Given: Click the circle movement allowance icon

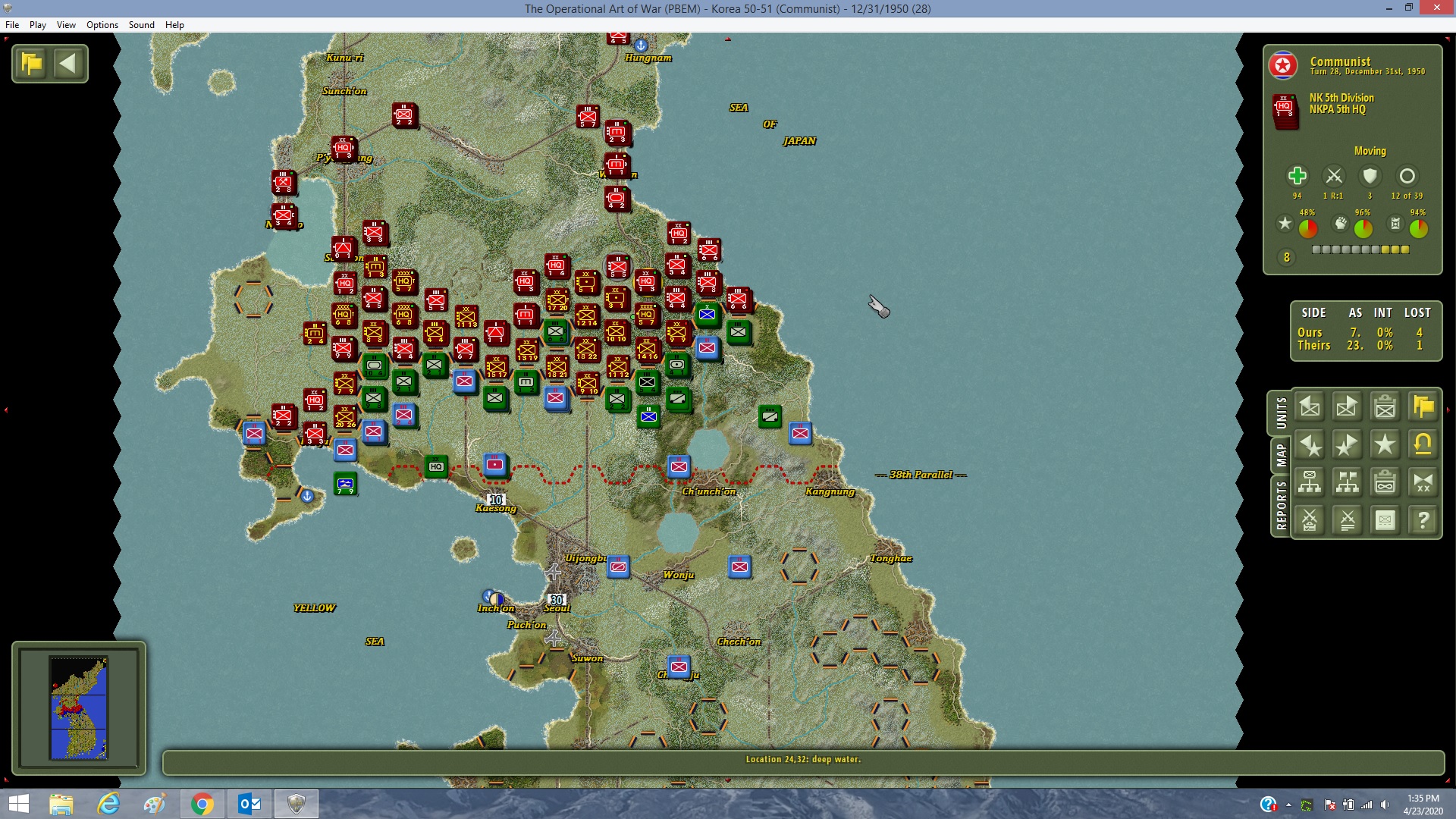Looking at the screenshot, I should coord(1407,176).
